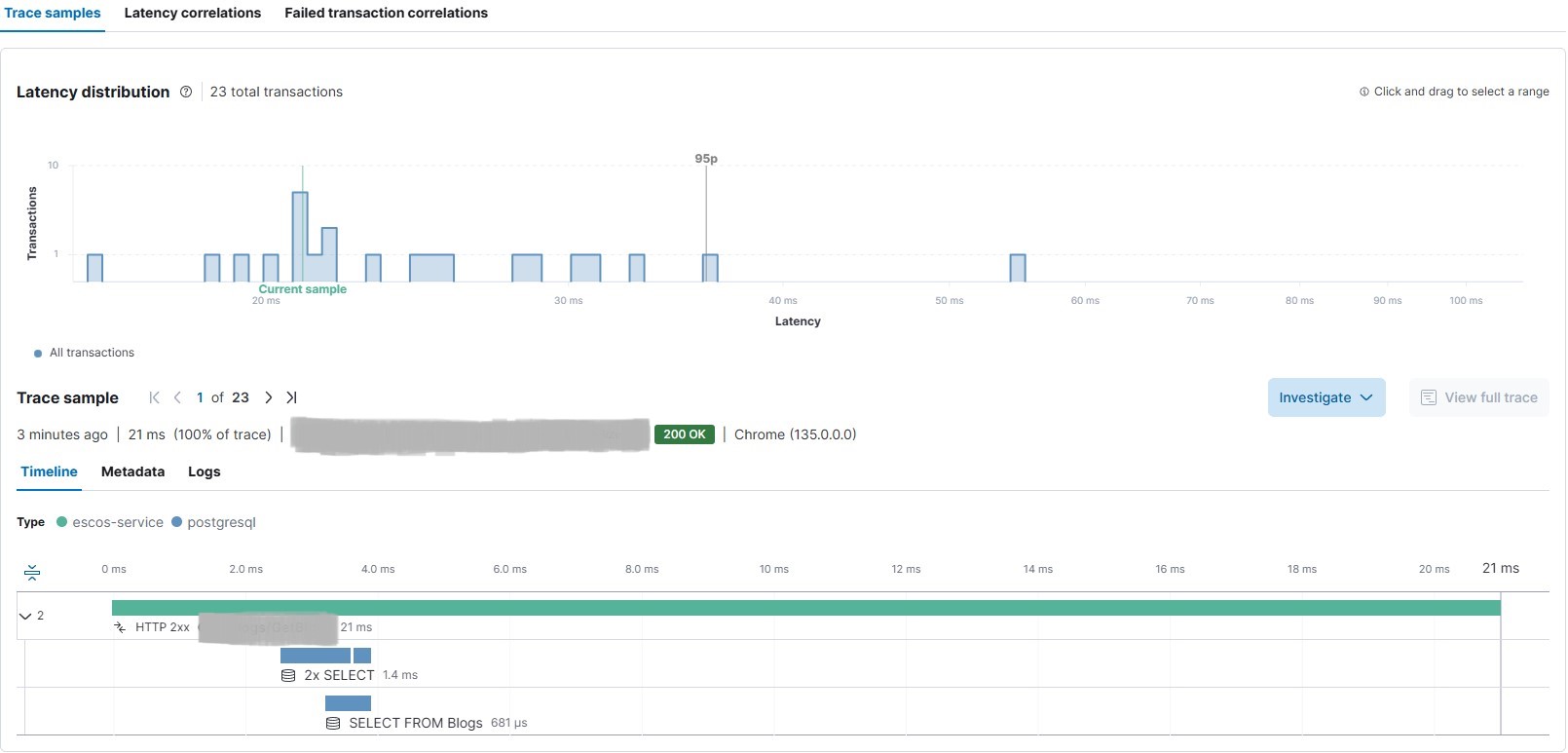Click the 95p marker on the histogram
The height and width of the screenshot is (753, 1568).
click(706, 159)
